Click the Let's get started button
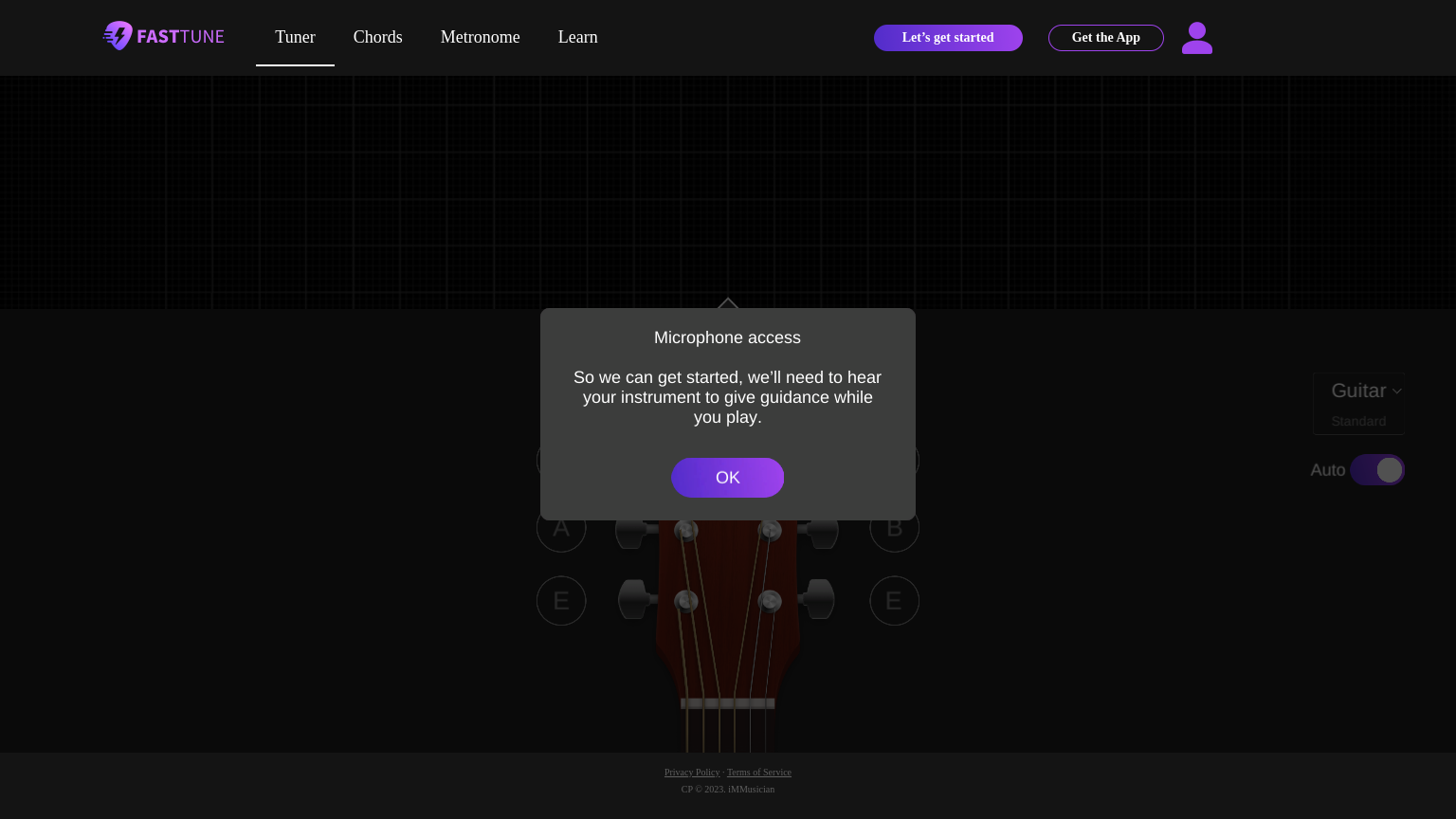This screenshot has height=819, width=1456. pos(948,38)
